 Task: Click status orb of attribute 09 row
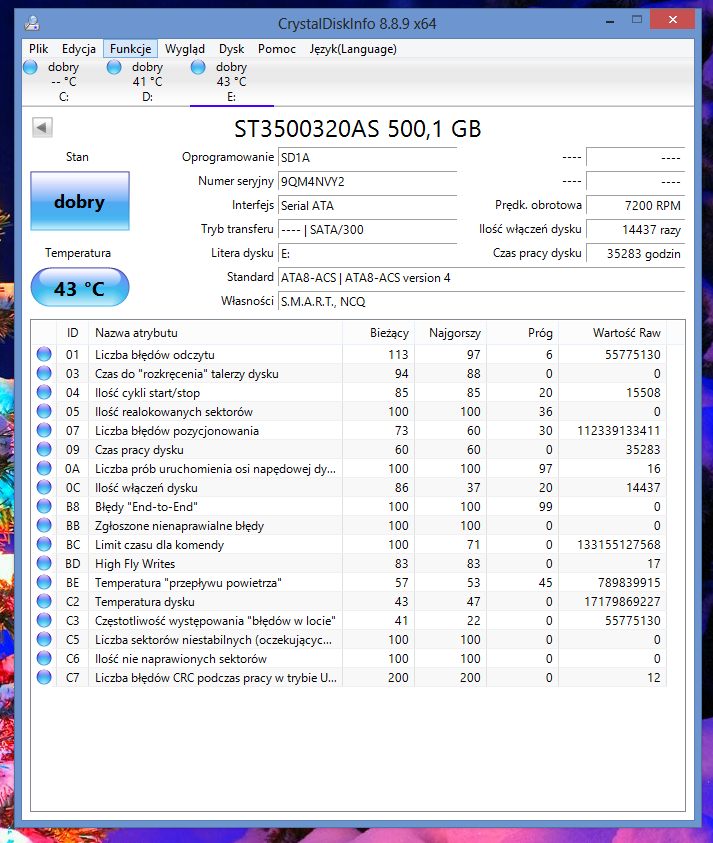pos(44,449)
